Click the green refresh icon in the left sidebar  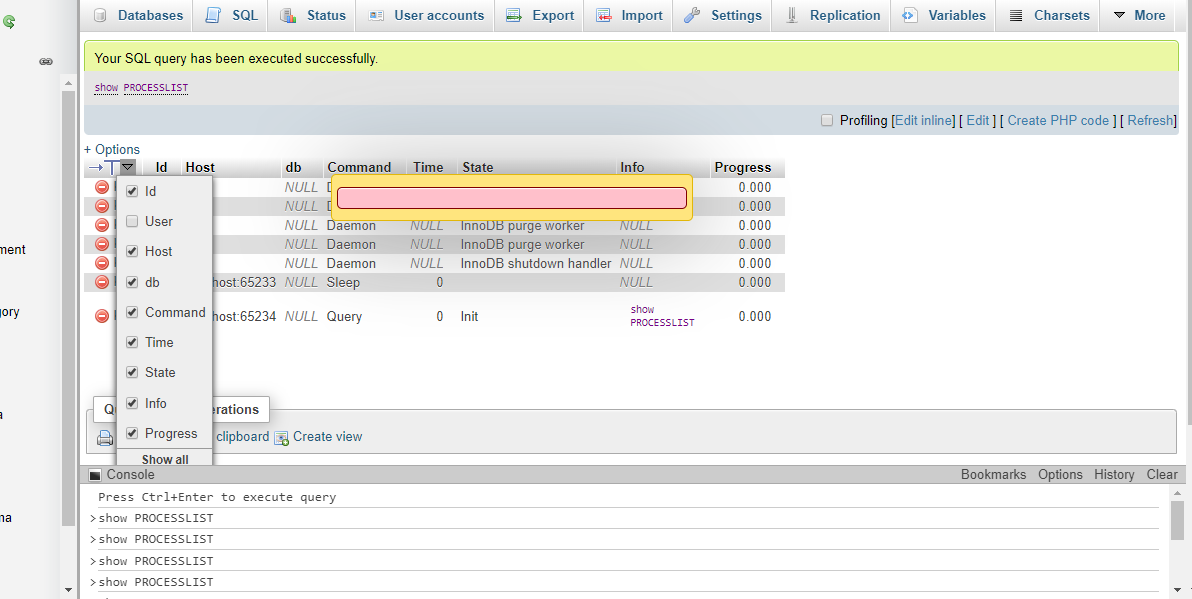[x=10, y=22]
